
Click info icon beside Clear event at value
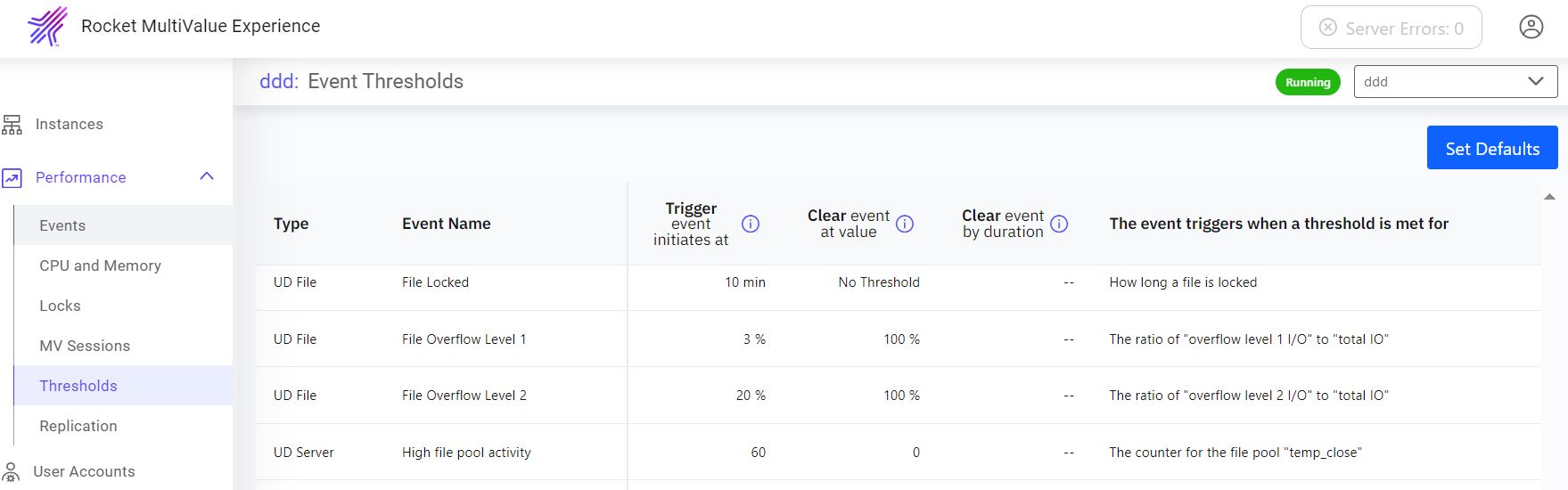click(x=904, y=225)
